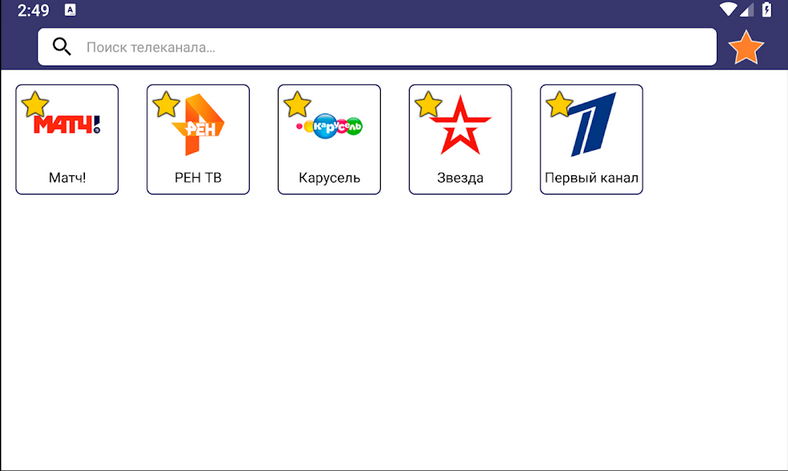The image size is (788, 471).
Task: Tap the battery status icon
Action: [x=767, y=9]
